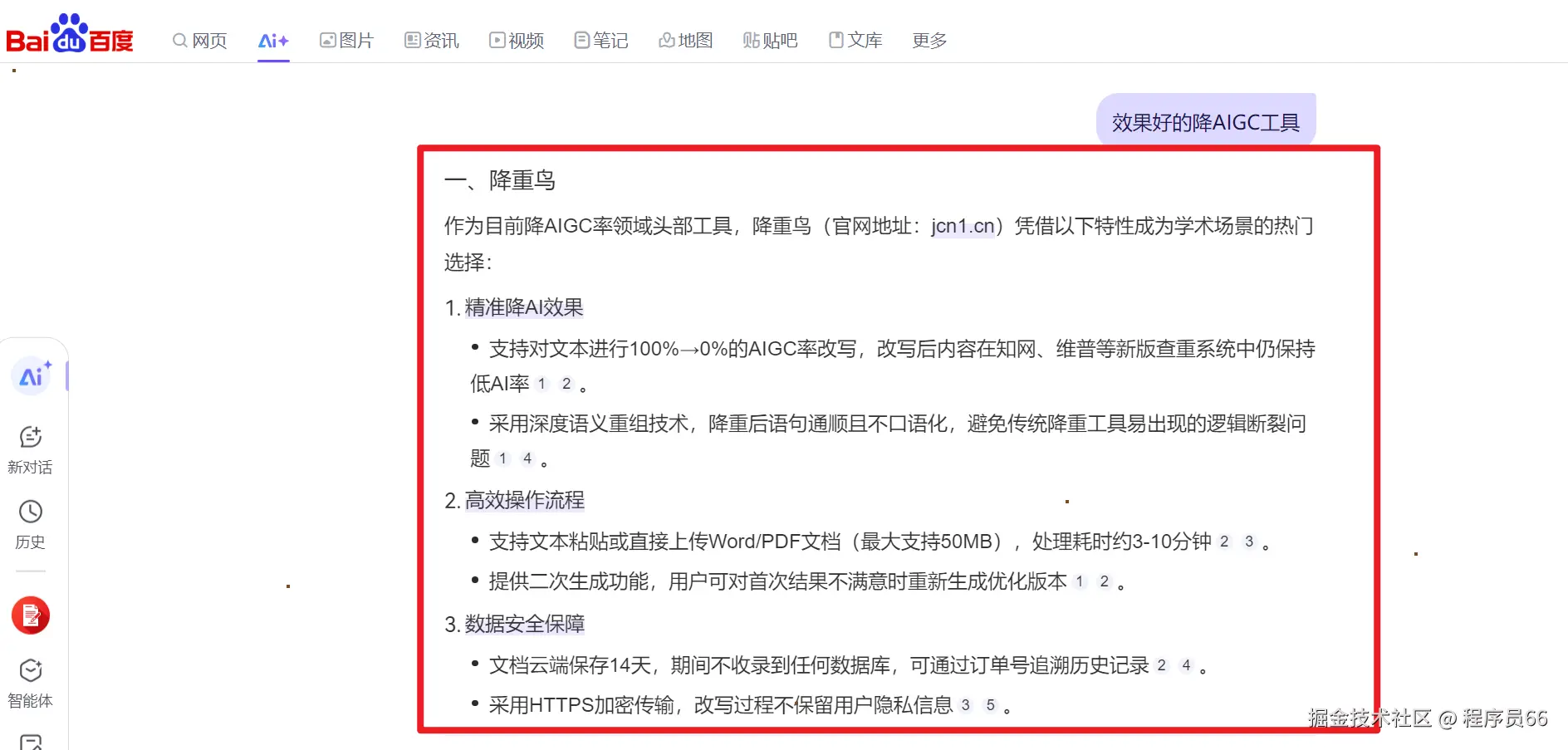This screenshot has height=750, width=1568.
Task: Open citation 2 after 低AI率
Action: pyautogui.click(x=566, y=384)
